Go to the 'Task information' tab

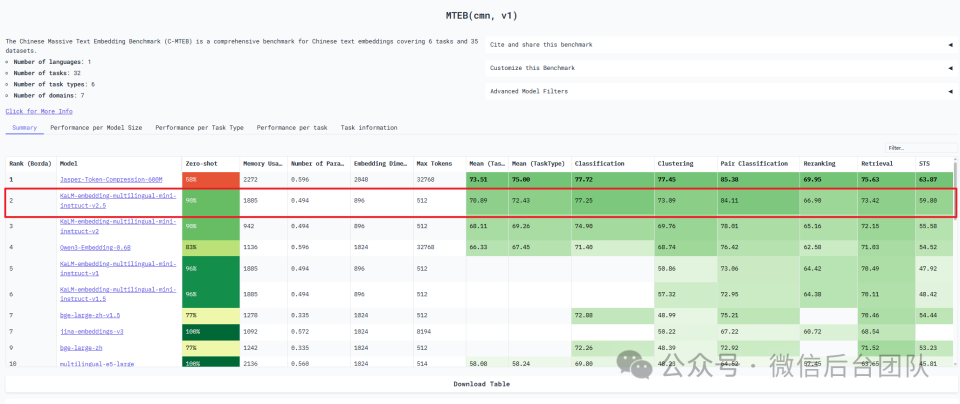(369, 128)
